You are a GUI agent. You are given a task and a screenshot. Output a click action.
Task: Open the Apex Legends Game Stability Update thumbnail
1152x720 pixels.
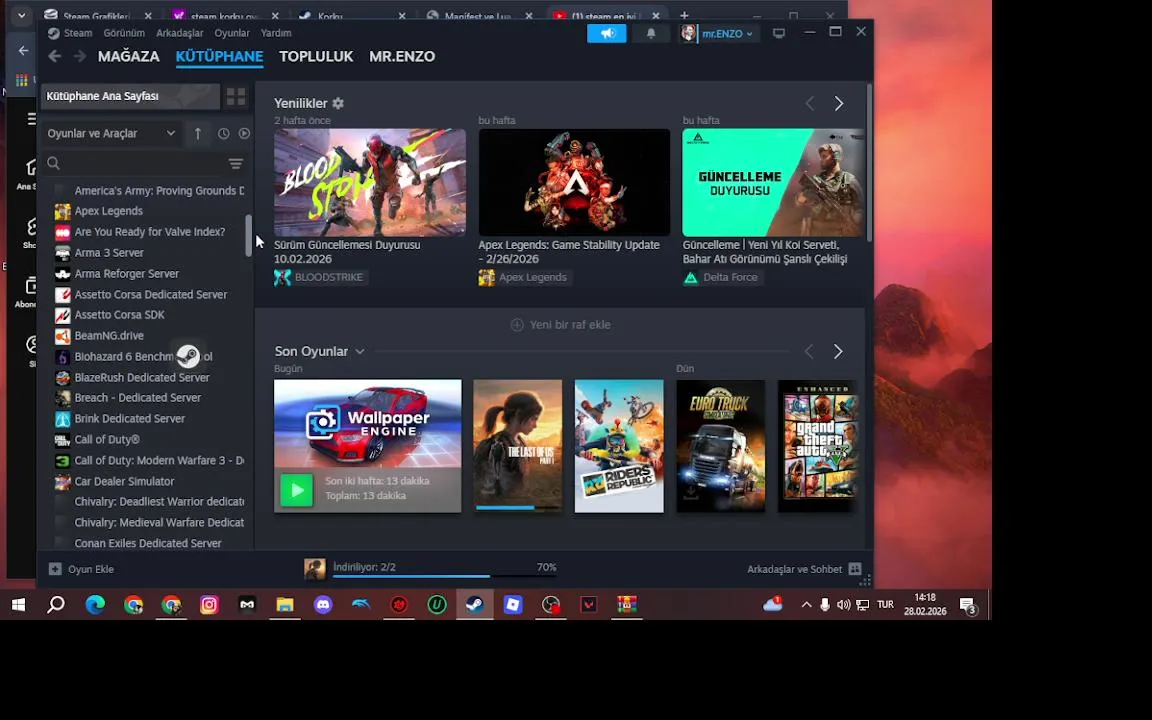[574, 182]
